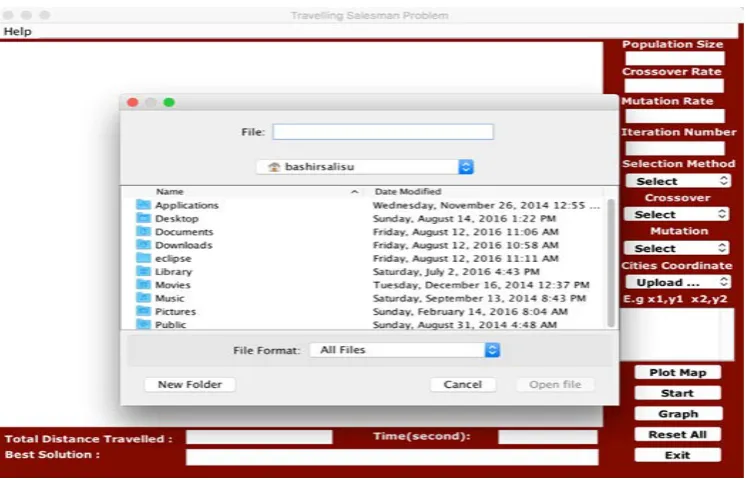Viewport: 749px width, 480px height.
Task: Click the New Folder button
Action: click(x=190, y=384)
